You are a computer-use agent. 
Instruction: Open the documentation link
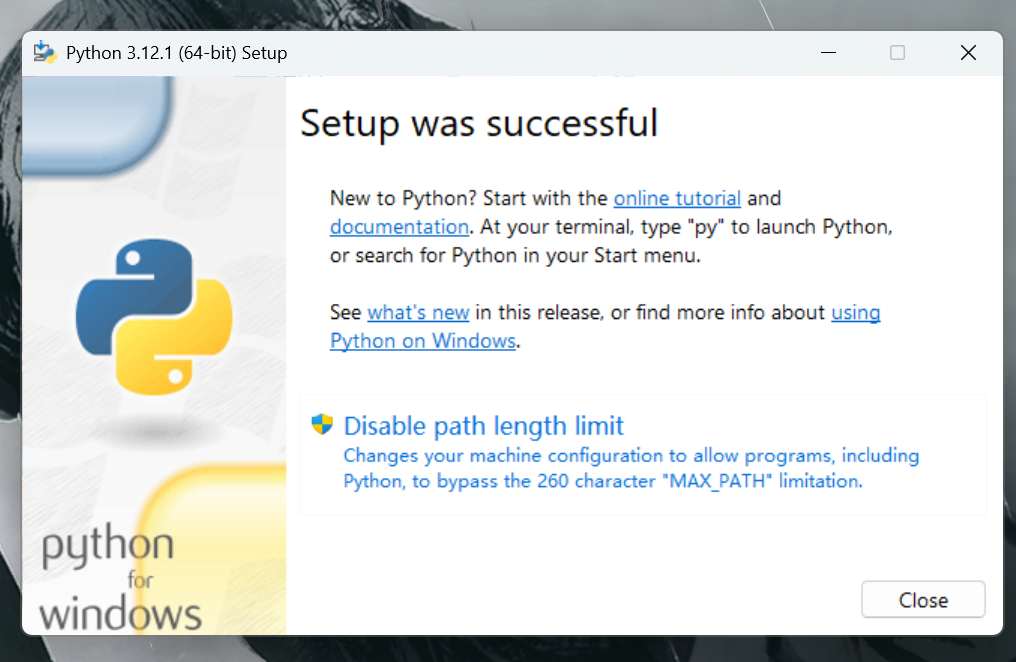pos(399,227)
